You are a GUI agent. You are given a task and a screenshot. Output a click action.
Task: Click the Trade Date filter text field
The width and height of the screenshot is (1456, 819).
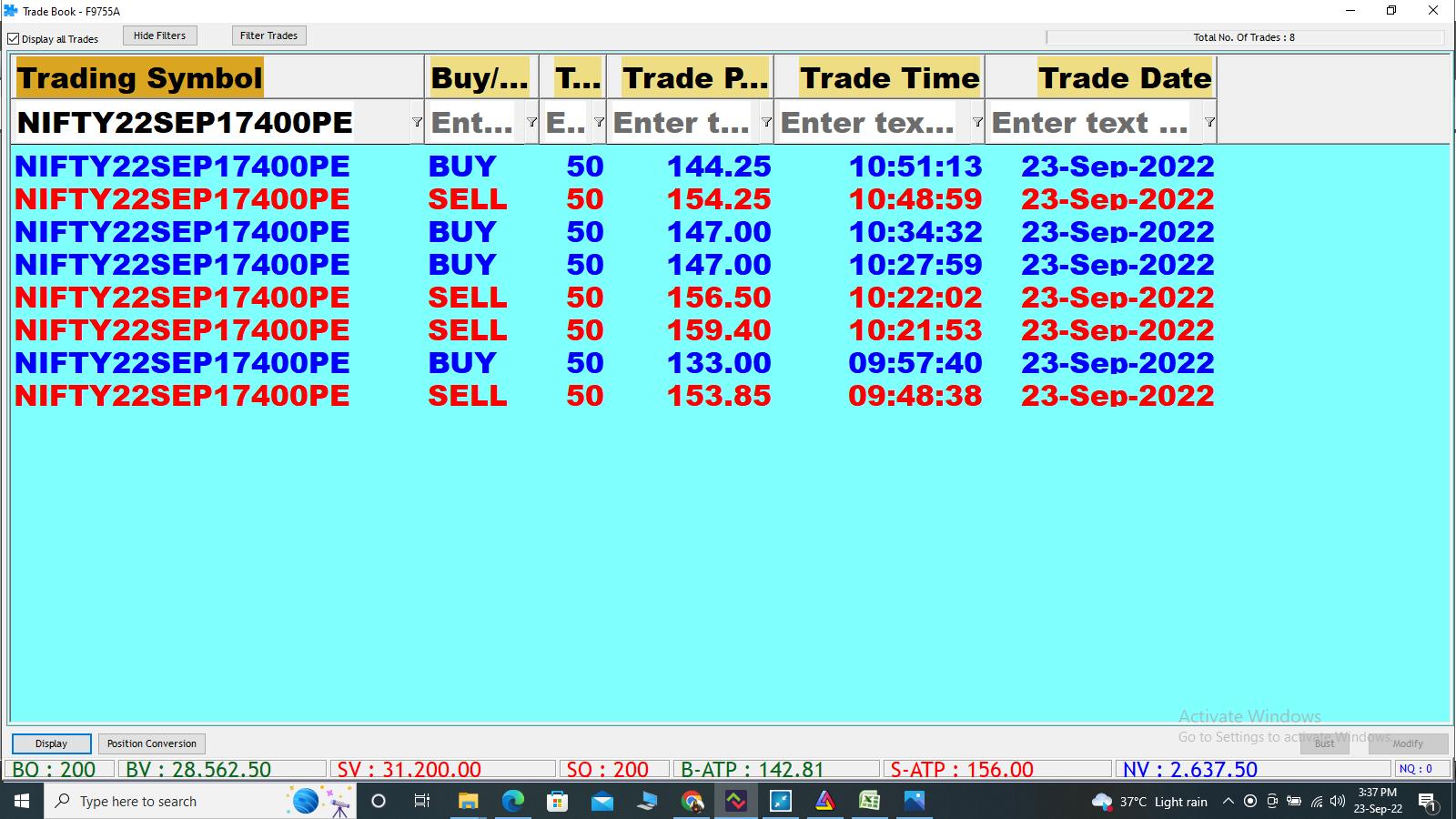[1095, 122]
